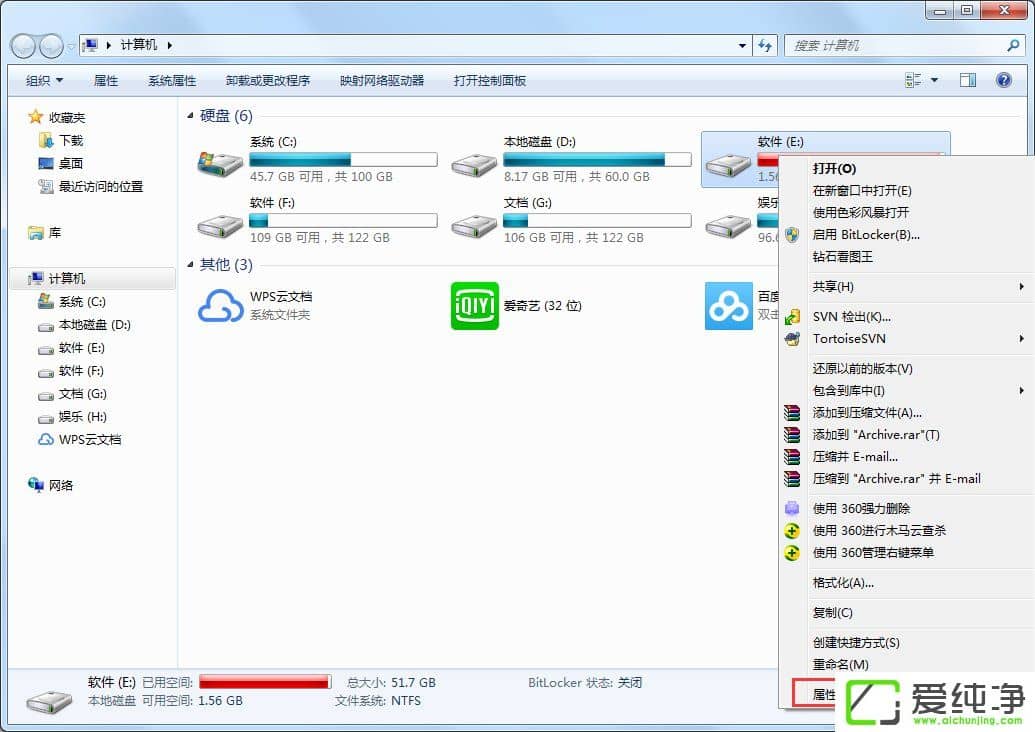Click 卸载或更改程序 toolbar button
Image resolution: width=1035 pixels, height=732 pixels.
[268, 80]
